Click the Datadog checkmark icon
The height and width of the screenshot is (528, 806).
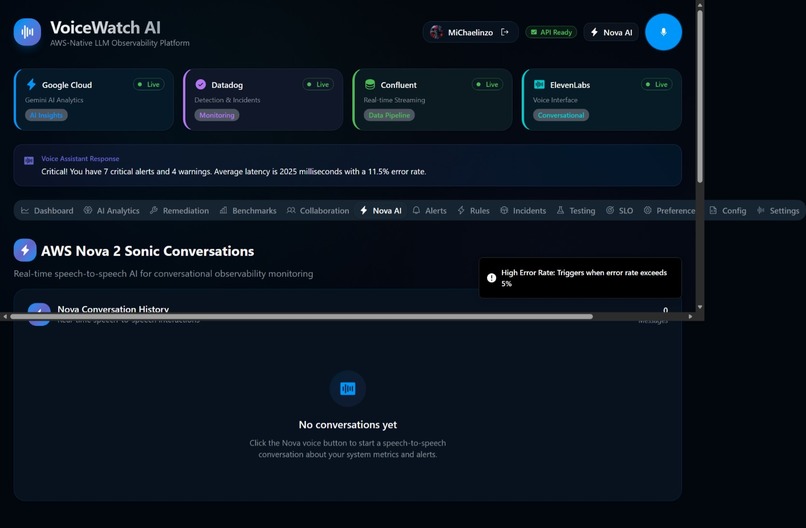coord(200,84)
